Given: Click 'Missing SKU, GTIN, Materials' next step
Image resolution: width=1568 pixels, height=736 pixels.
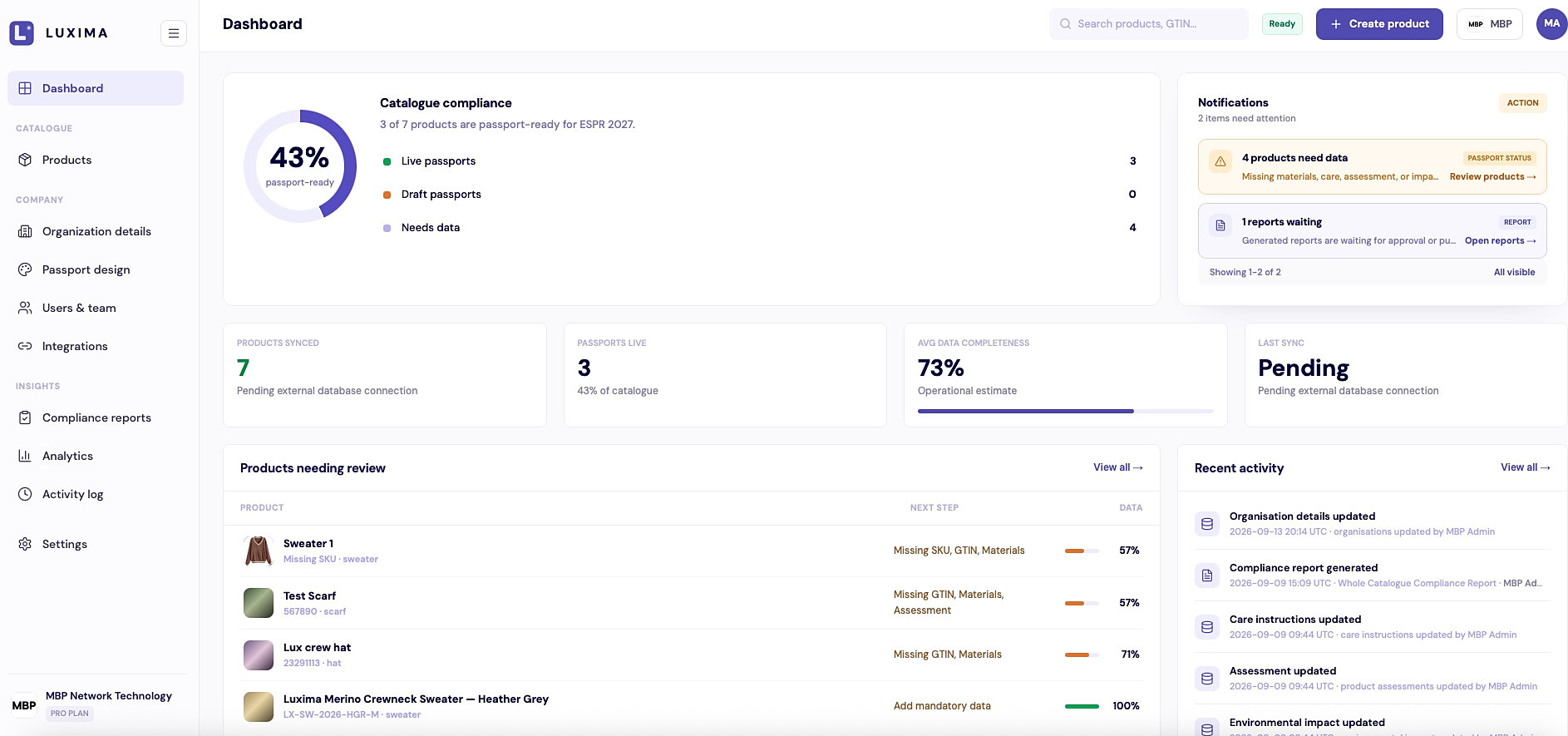Looking at the screenshot, I should (959, 551).
